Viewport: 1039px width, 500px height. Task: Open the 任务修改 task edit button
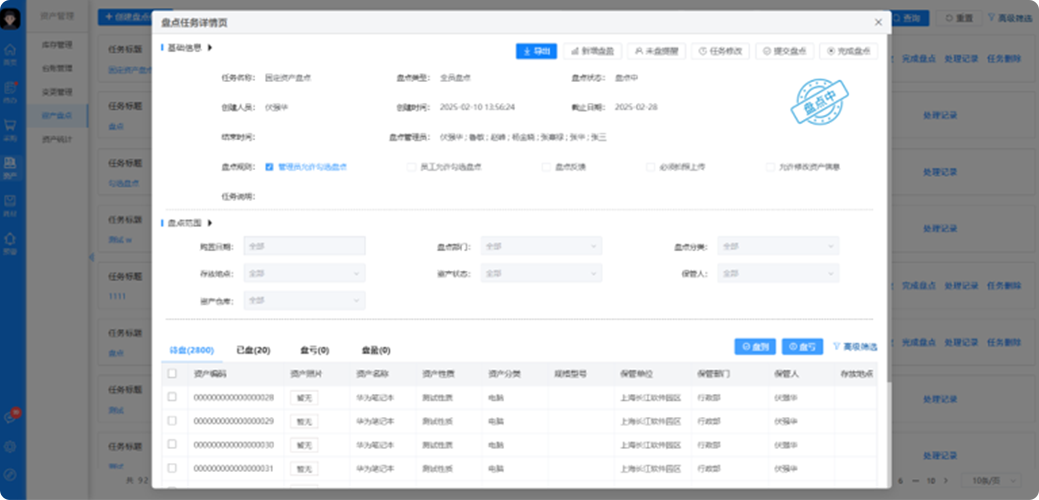coord(720,51)
